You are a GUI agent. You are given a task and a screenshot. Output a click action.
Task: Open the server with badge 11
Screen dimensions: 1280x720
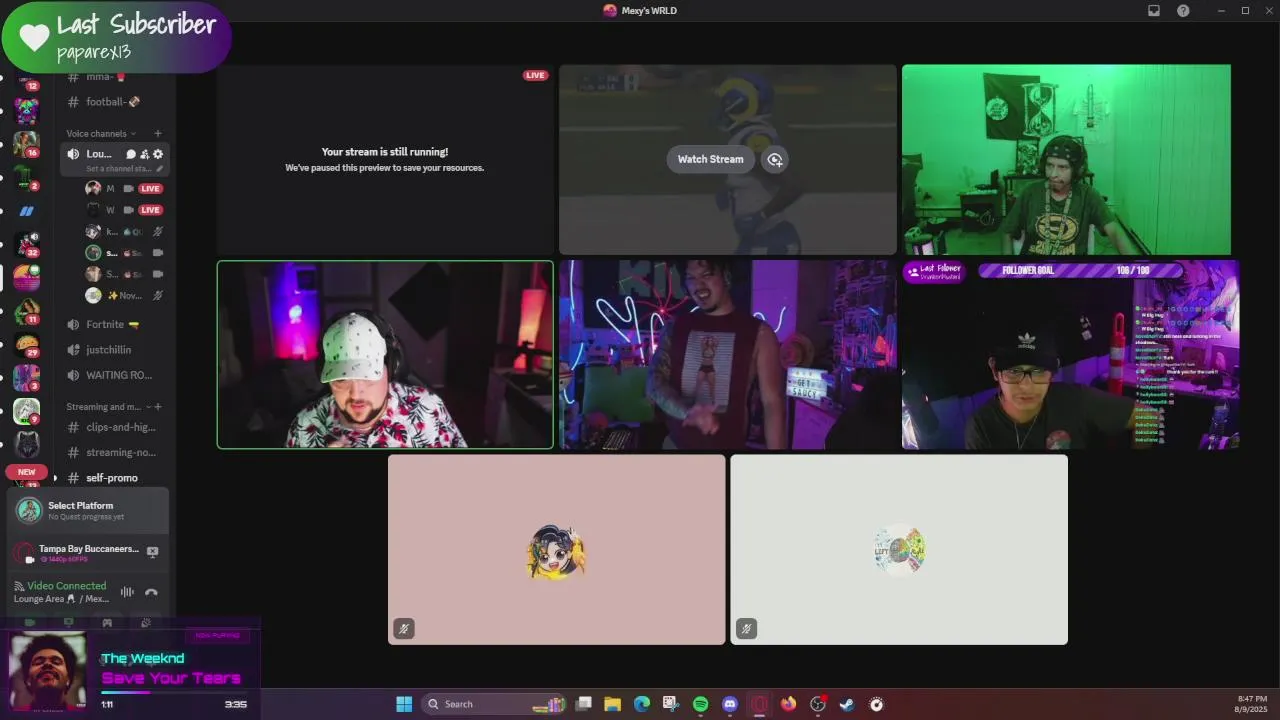(x=26, y=311)
